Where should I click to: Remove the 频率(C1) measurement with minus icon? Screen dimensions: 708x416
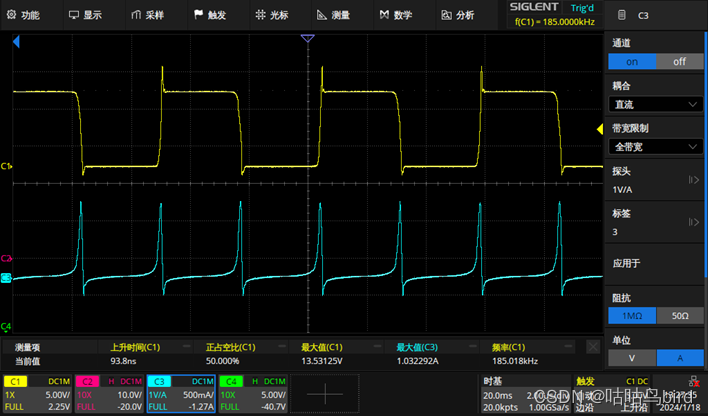568,346
